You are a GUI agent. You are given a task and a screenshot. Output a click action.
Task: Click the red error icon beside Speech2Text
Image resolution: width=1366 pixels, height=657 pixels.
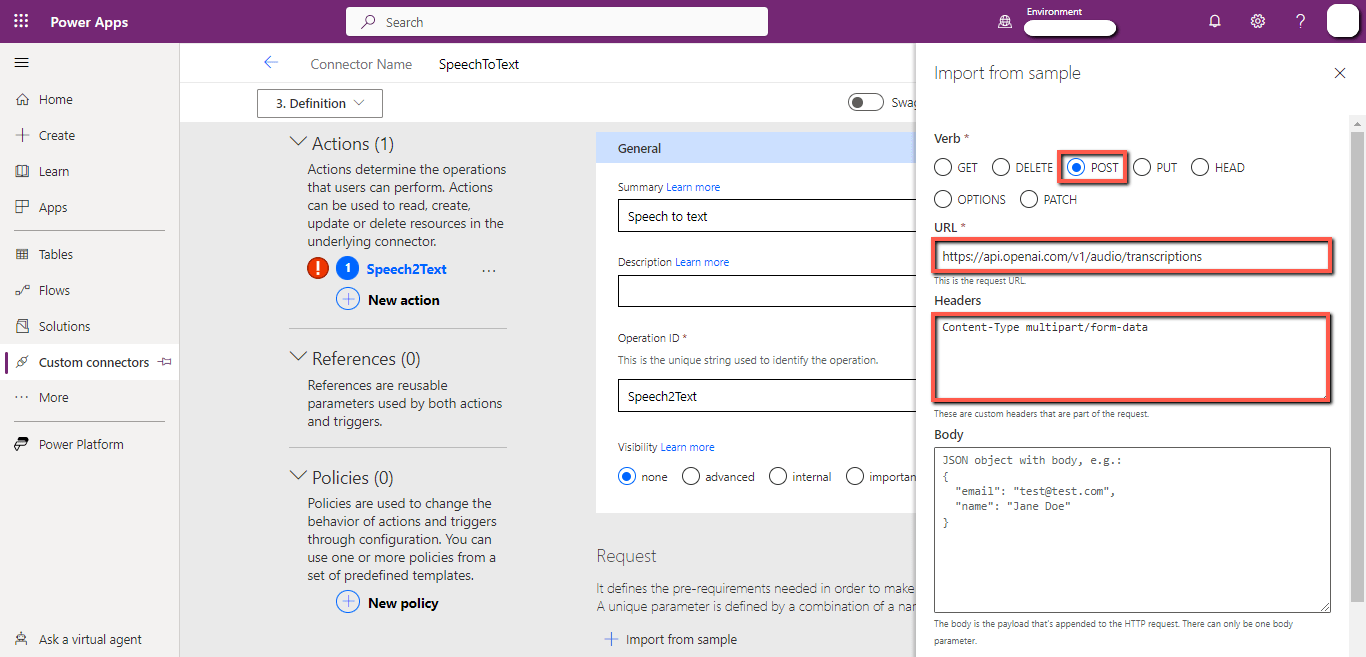tap(318, 268)
